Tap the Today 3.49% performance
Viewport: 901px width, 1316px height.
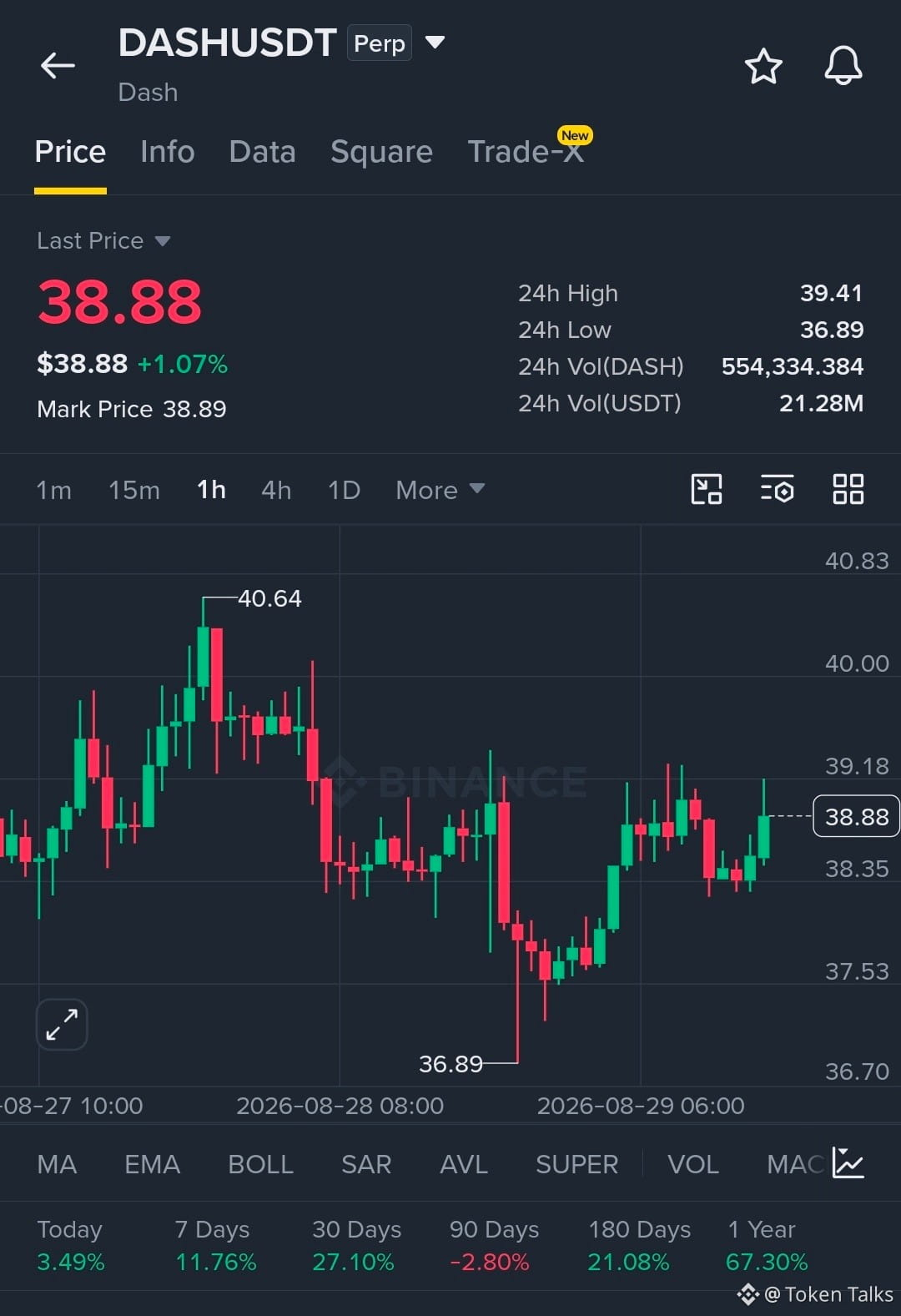(x=71, y=1245)
